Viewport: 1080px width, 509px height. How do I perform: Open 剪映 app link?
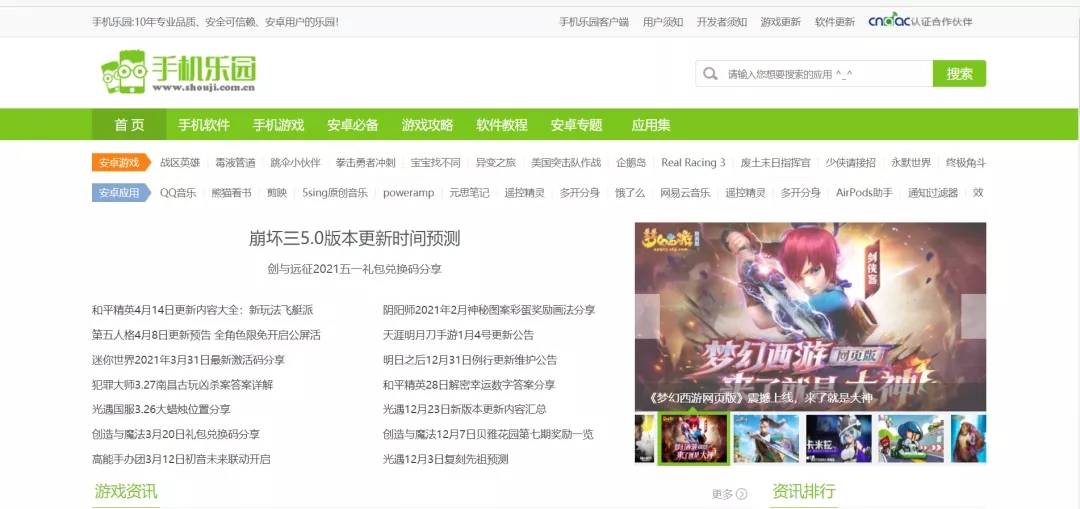277,193
